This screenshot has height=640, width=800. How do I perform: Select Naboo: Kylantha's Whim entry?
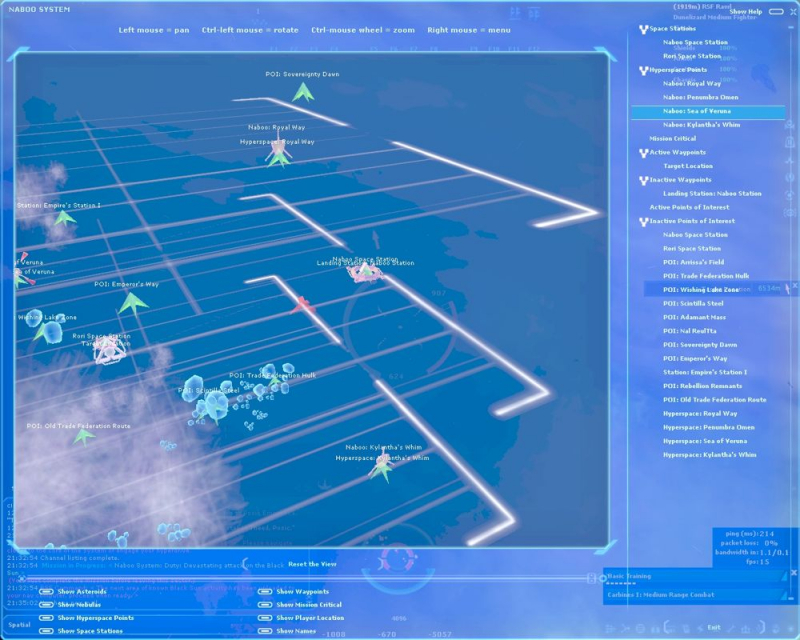tap(702, 125)
